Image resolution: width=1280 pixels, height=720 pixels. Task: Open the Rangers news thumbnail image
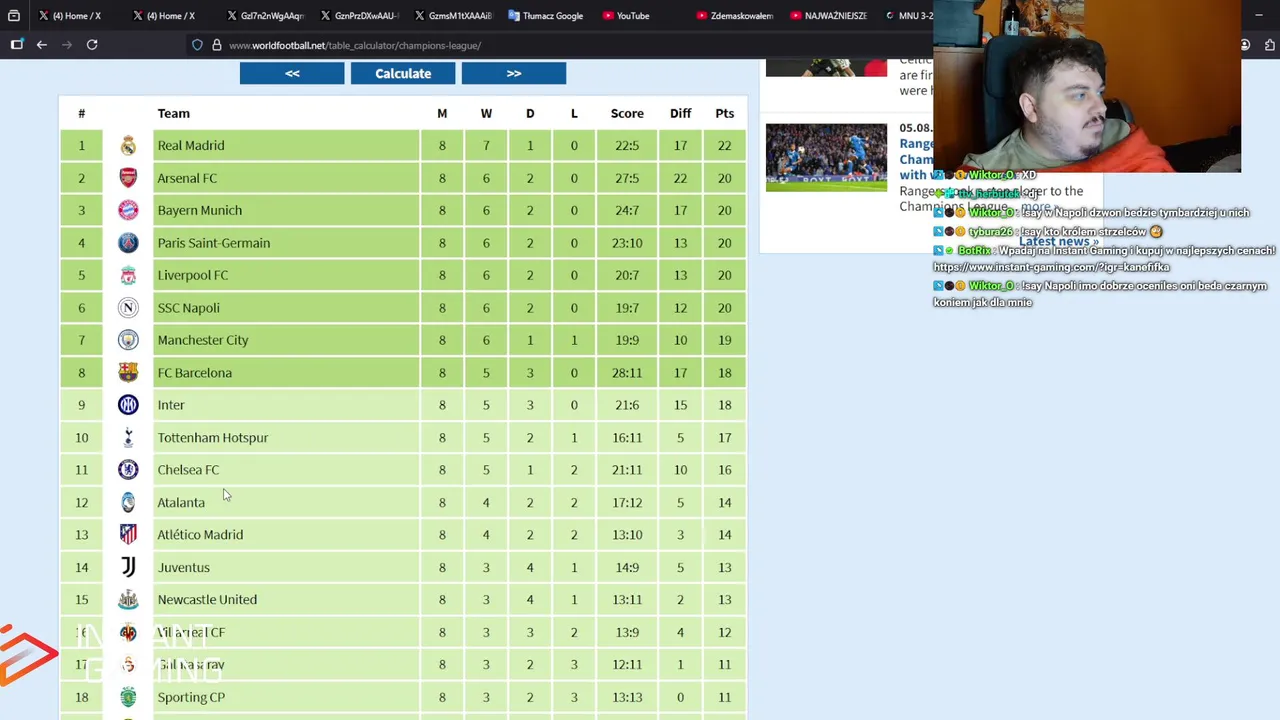click(826, 157)
